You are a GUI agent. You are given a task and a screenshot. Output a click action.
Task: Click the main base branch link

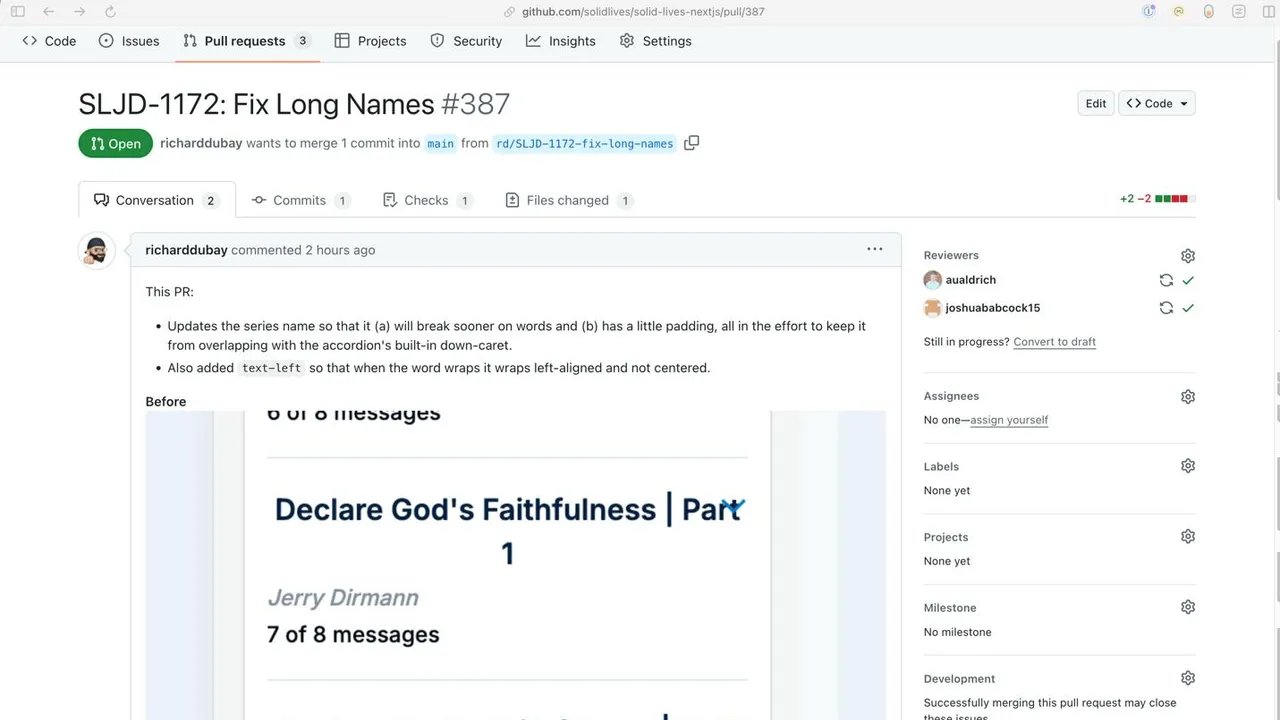440,143
